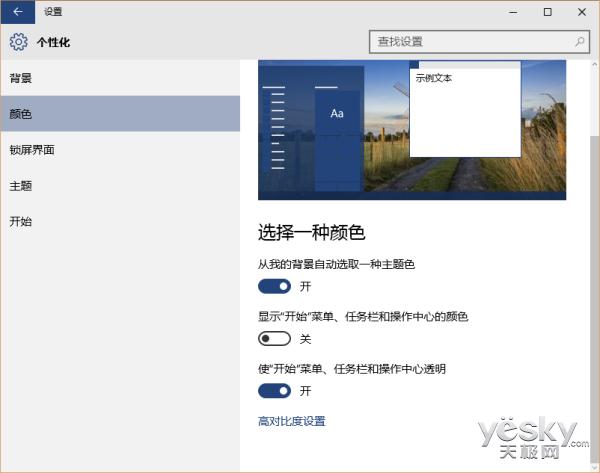Open the 高对比度设置 link

coord(291,421)
